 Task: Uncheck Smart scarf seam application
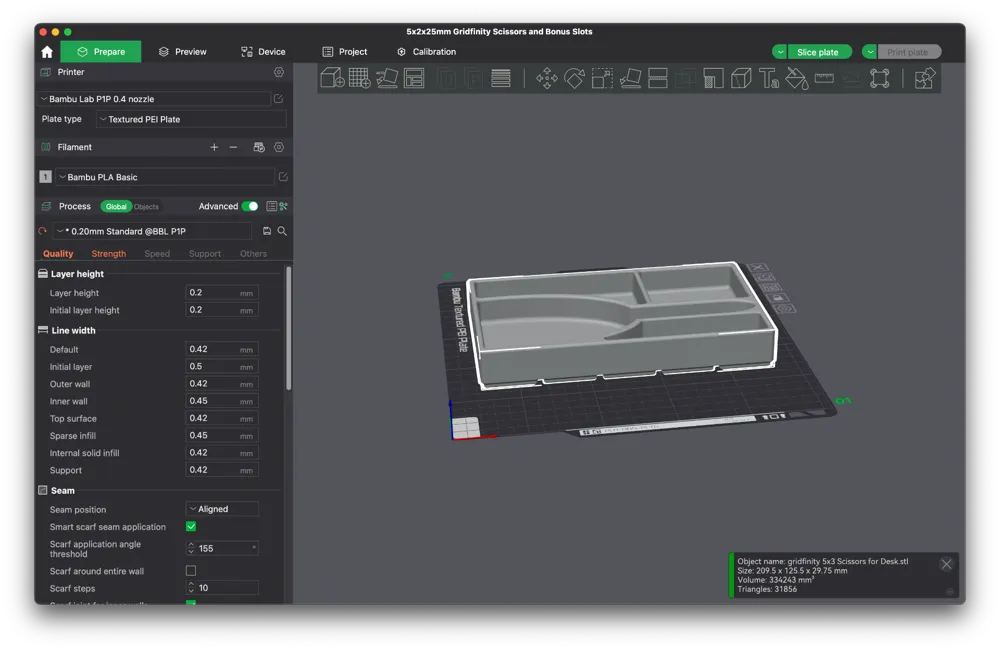pyautogui.click(x=191, y=526)
